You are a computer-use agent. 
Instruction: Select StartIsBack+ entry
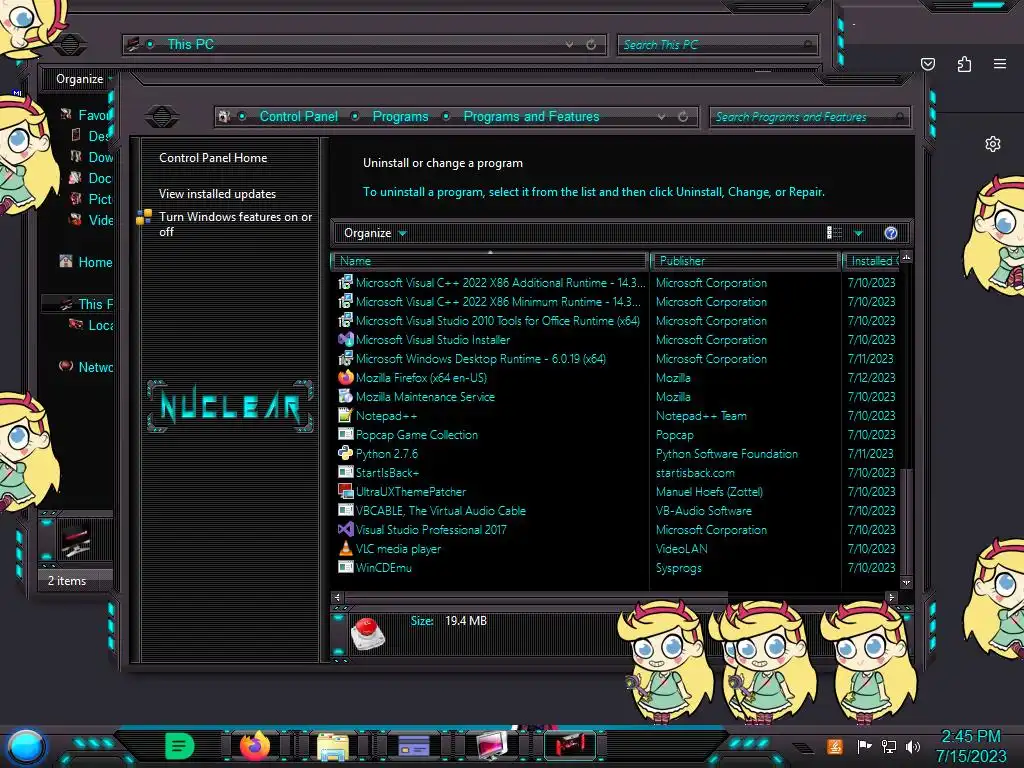click(x=387, y=473)
